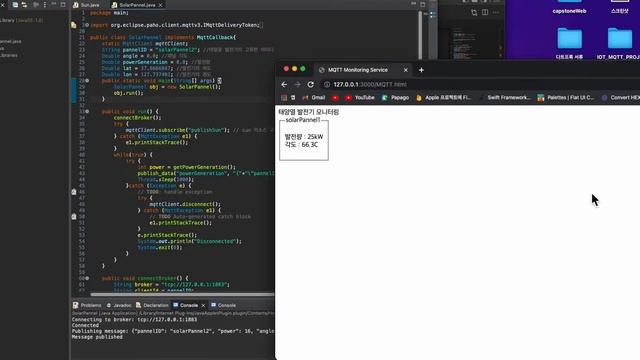Open the capstoneWeb desktop folder
Screen dimensions: 640x360
tap(569, 7)
